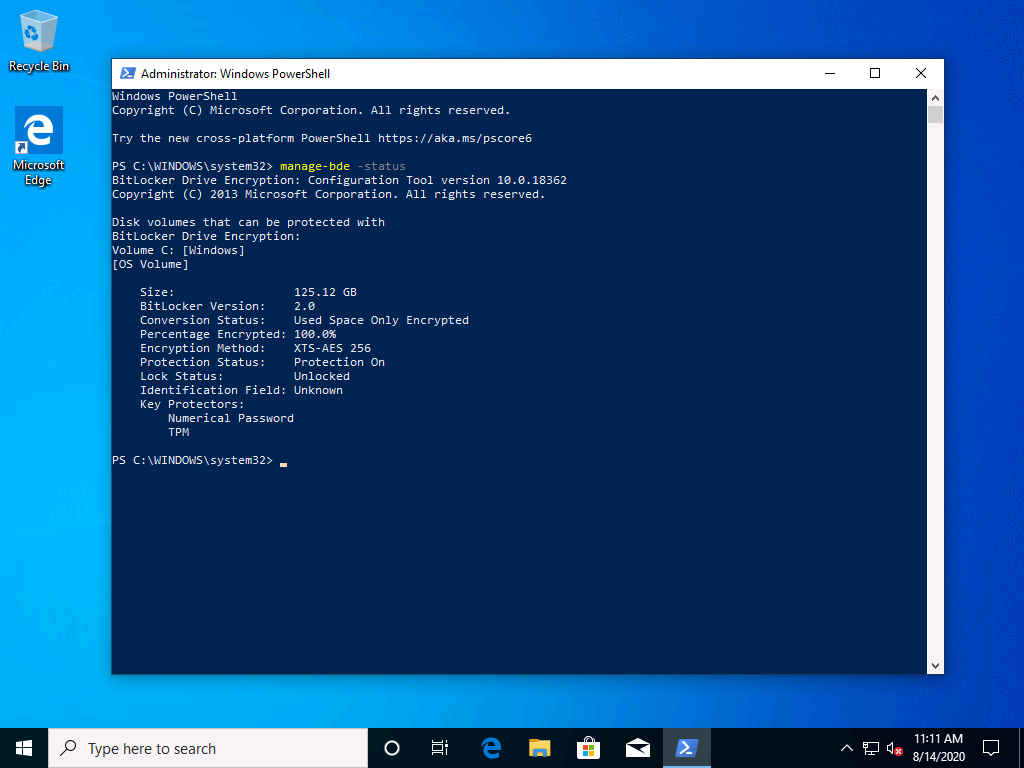This screenshot has width=1024, height=768.
Task: Click the scrollbar up arrow in PowerShell
Action: tap(935, 98)
